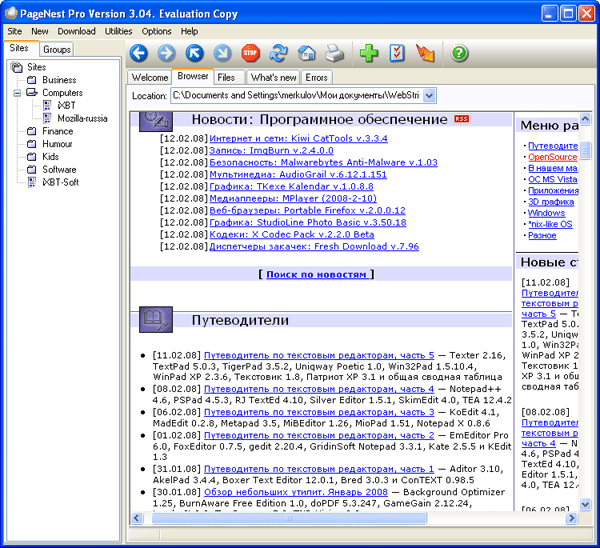Open the *nix-like OS side link
The height and width of the screenshot is (548, 600).
(x=550, y=224)
